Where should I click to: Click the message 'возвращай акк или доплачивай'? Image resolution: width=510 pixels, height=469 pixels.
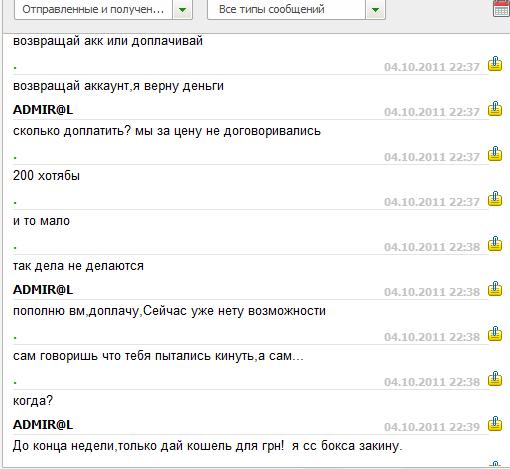(108, 41)
